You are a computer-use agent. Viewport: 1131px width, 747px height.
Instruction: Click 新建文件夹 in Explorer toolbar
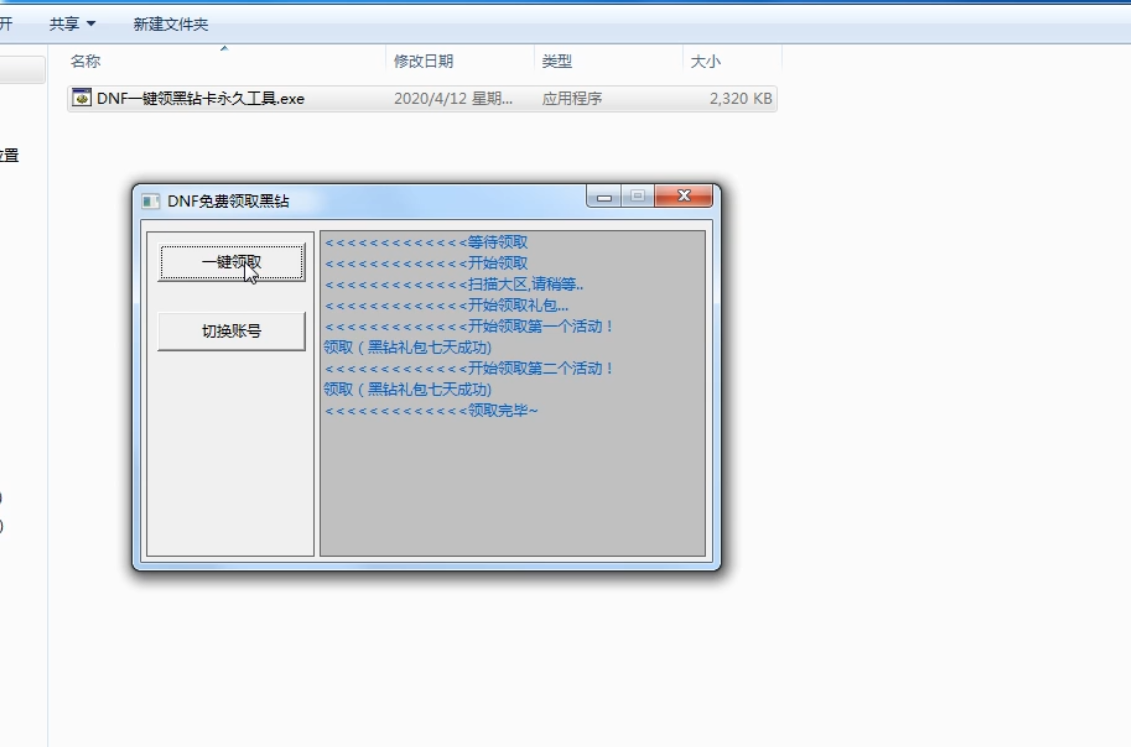[171, 24]
